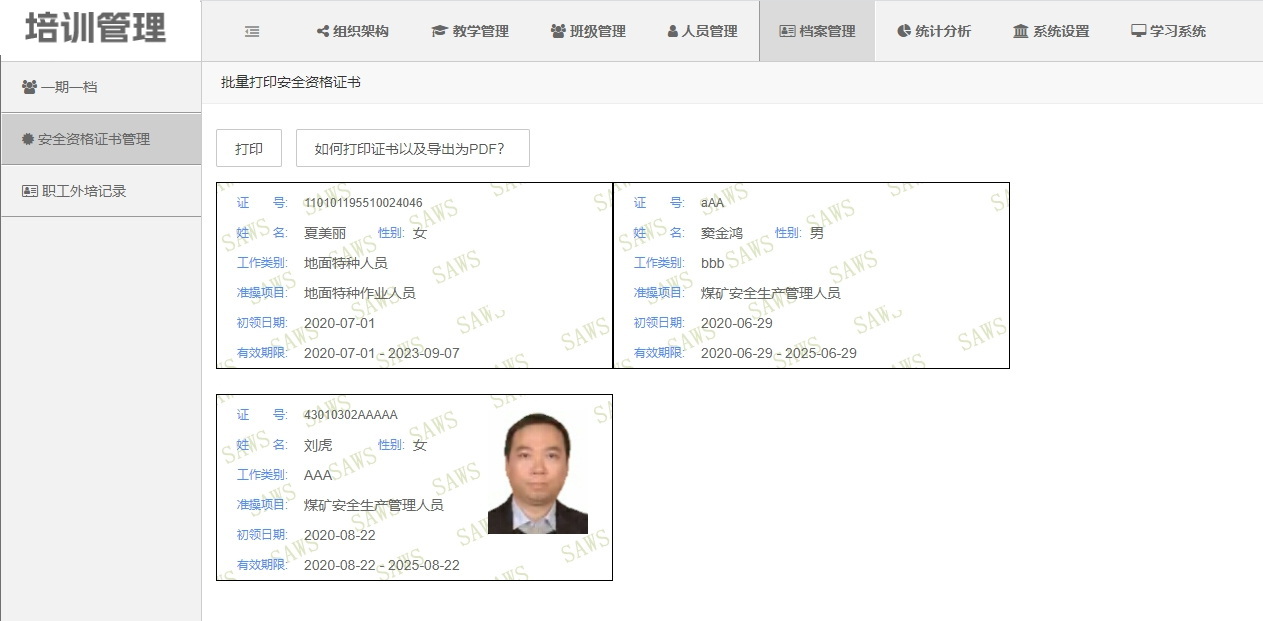Screen dimensions: 1263x621
Task: Open the 档案管理 tab
Action: 817,31
